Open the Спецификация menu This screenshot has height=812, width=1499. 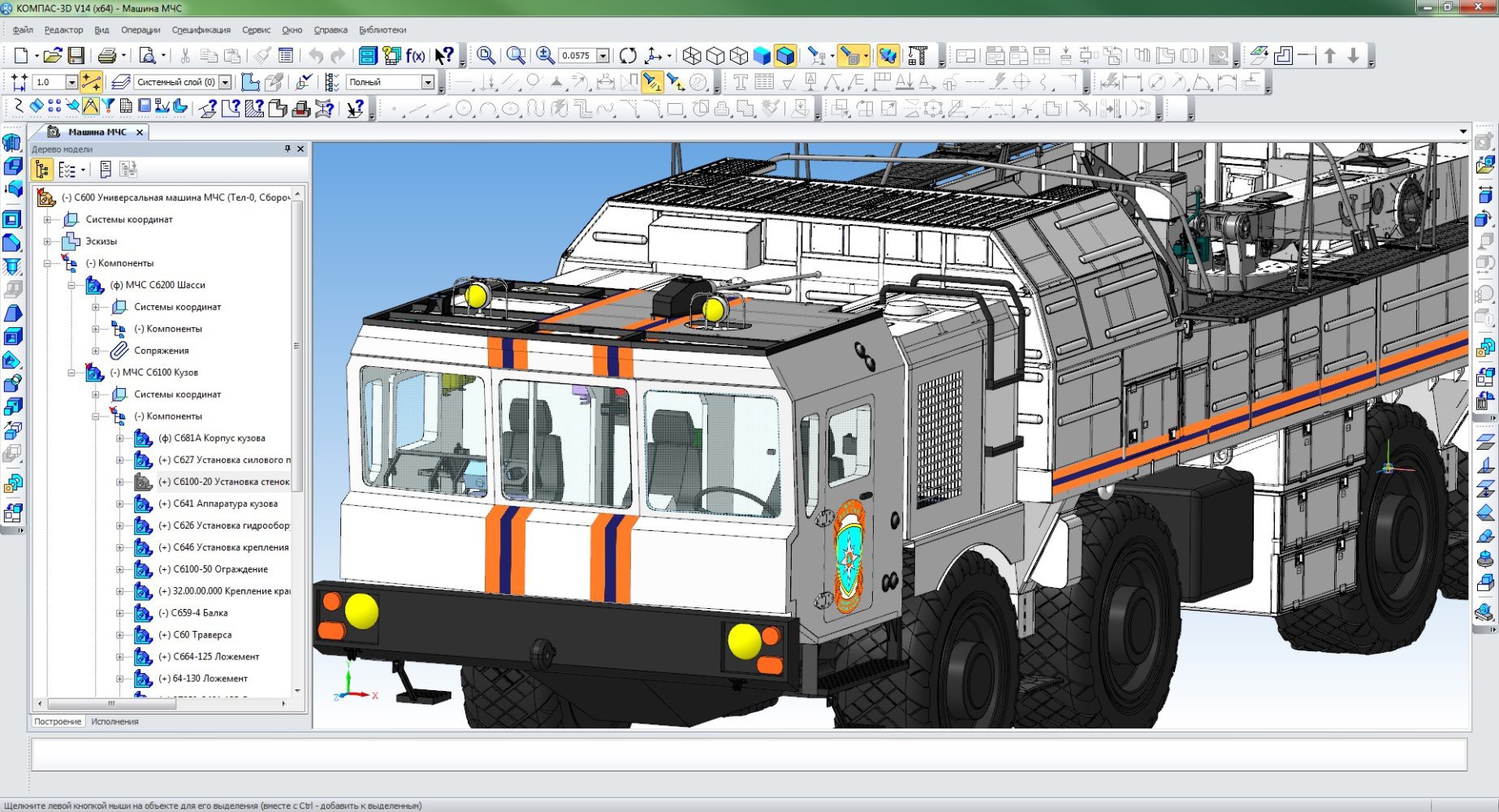tap(201, 30)
